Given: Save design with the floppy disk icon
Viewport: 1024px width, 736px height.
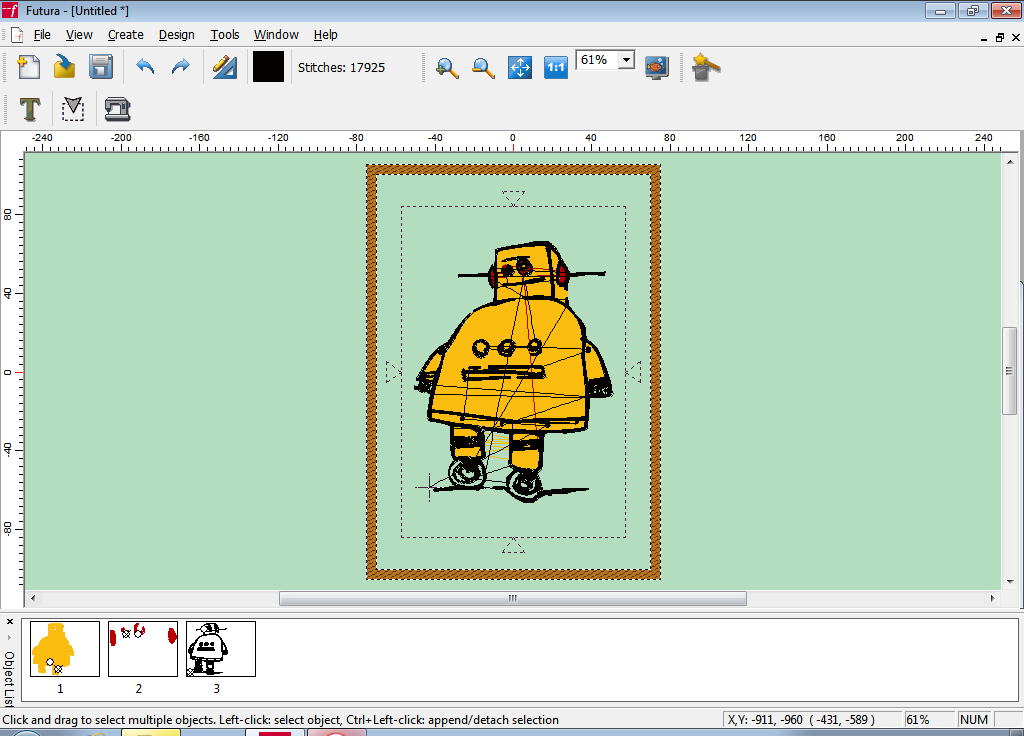Looking at the screenshot, I should (x=101, y=67).
